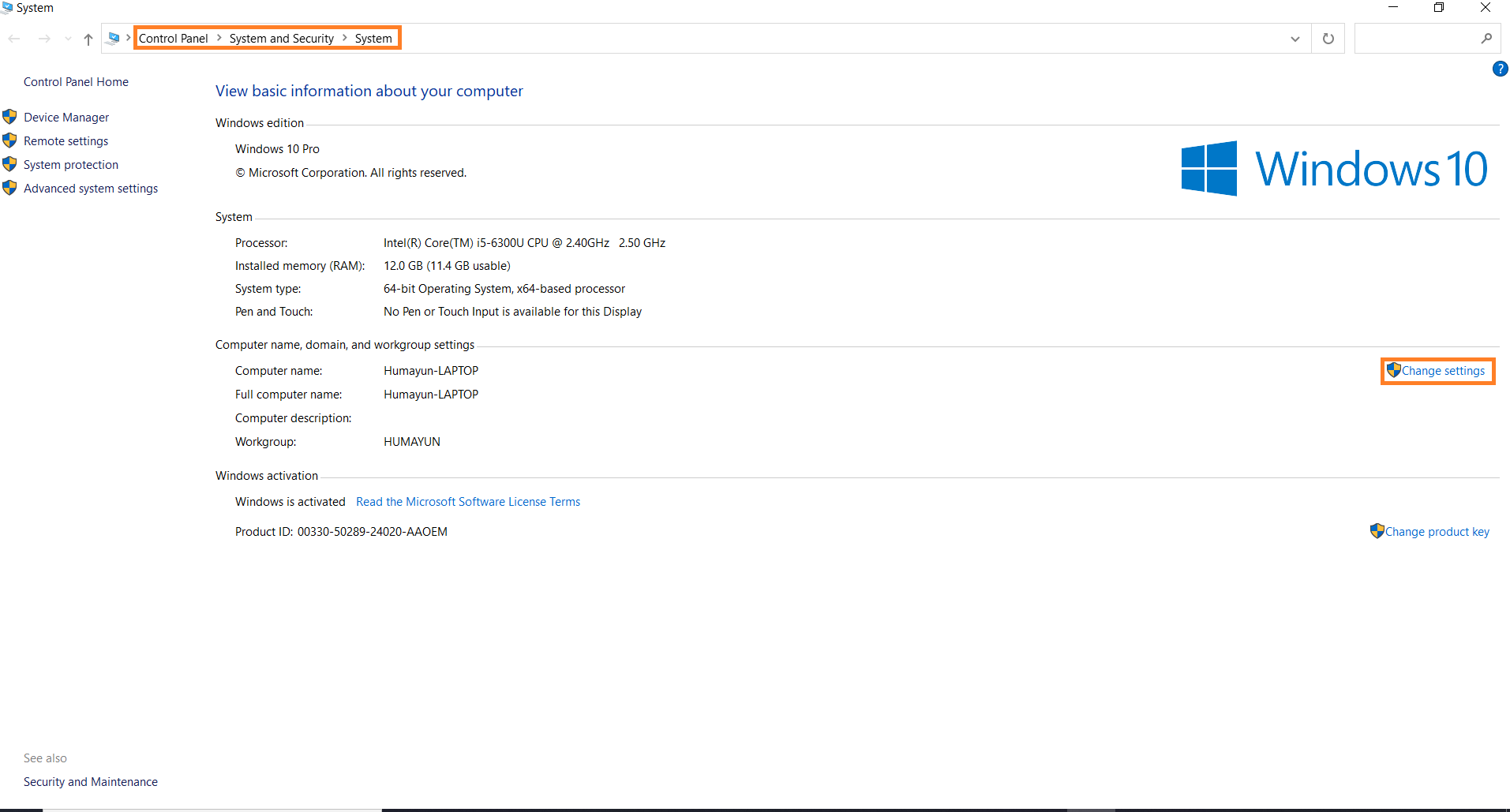Click the Windows 10 logo
The width and height of the screenshot is (1510, 812).
click(1334, 168)
